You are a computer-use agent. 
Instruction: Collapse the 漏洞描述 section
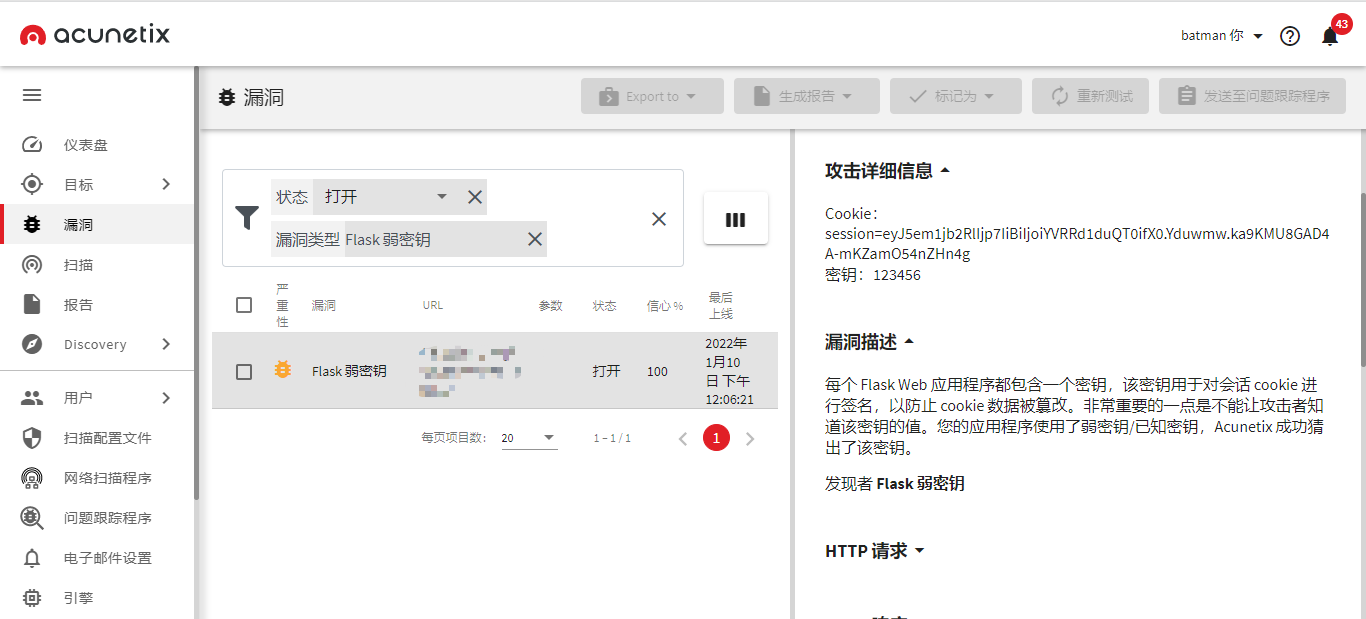tap(869, 342)
